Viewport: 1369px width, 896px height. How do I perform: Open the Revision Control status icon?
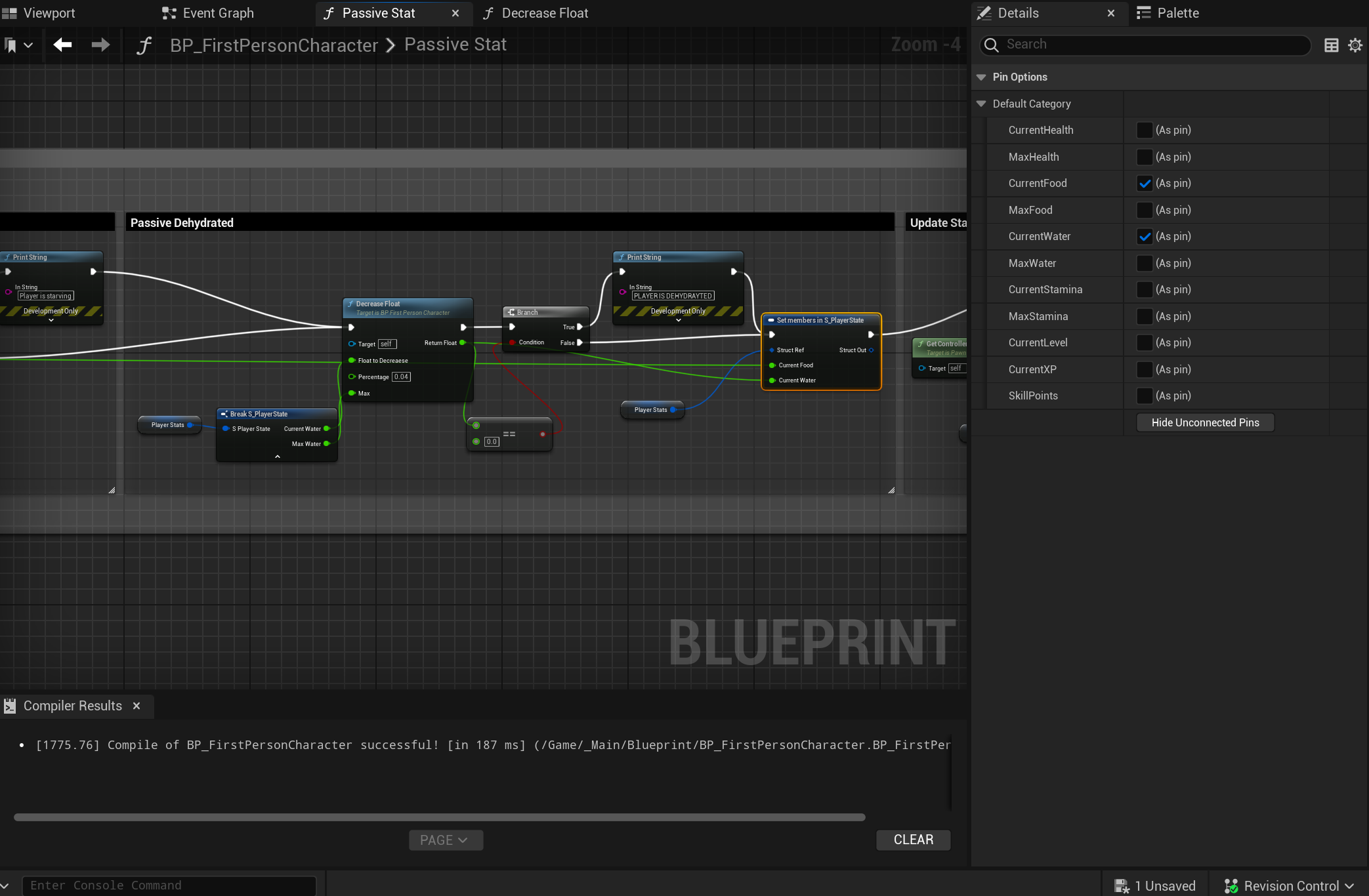pyautogui.click(x=1231, y=886)
